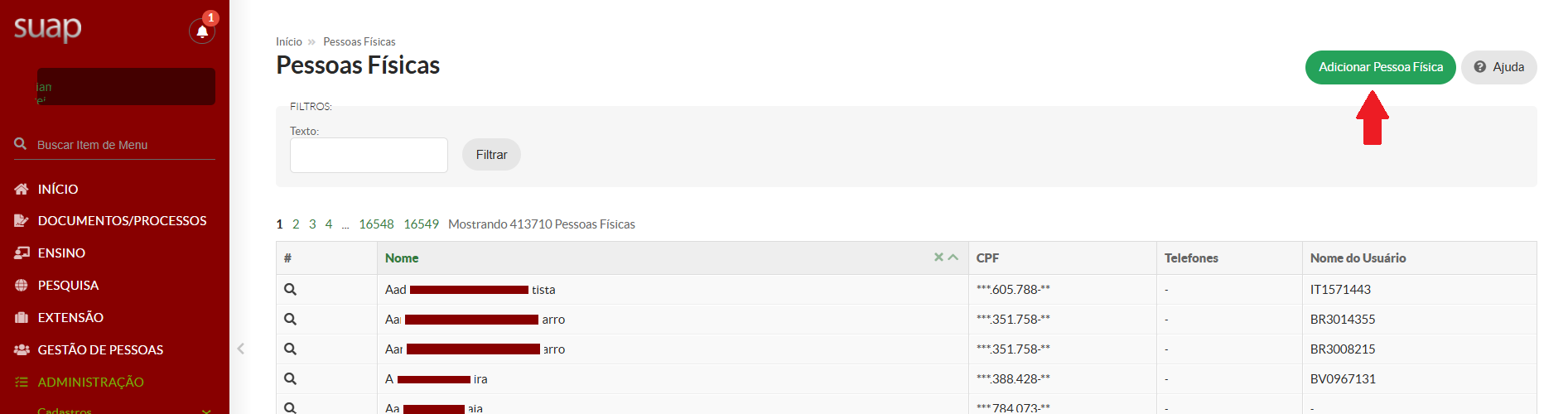The height and width of the screenshot is (414, 1568).
Task: Go to page 16549 of results
Action: pos(421,224)
